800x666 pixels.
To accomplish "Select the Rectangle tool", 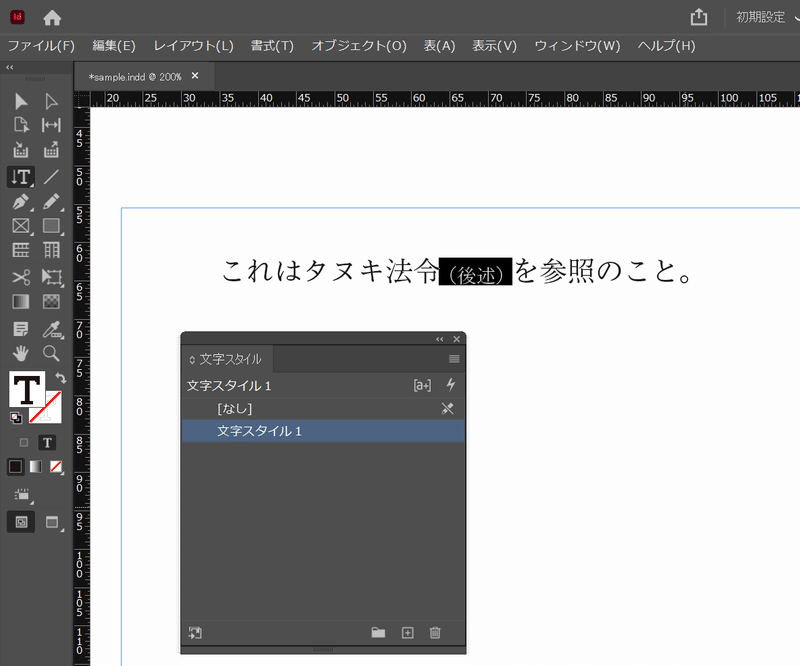I will pyautogui.click(x=51, y=226).
